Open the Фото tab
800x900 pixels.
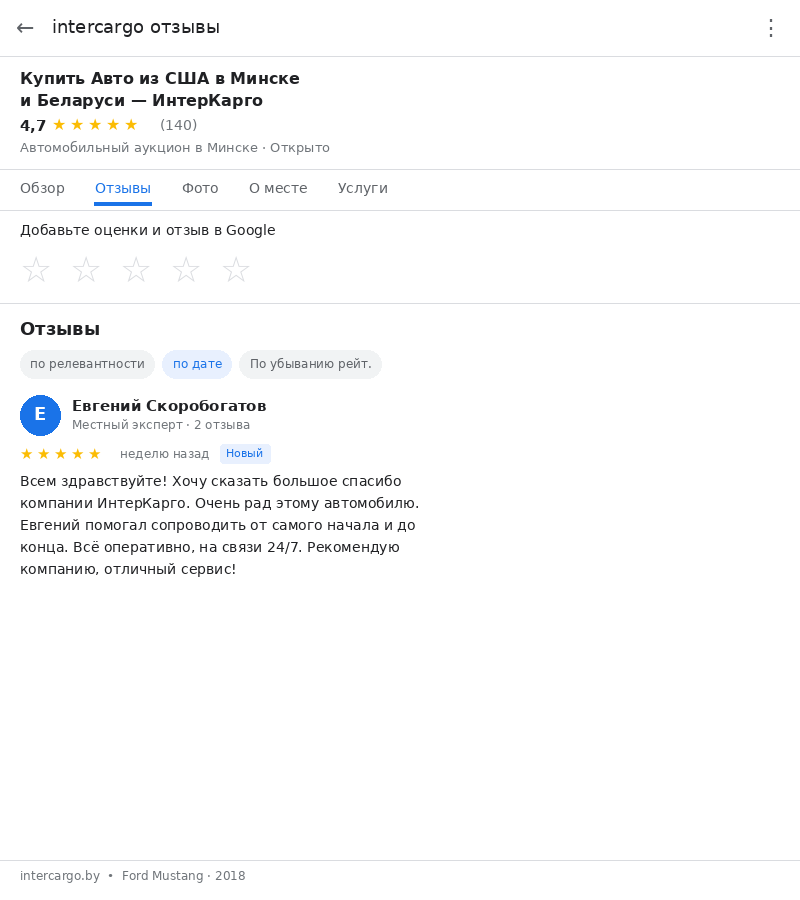tap(200, 188)
